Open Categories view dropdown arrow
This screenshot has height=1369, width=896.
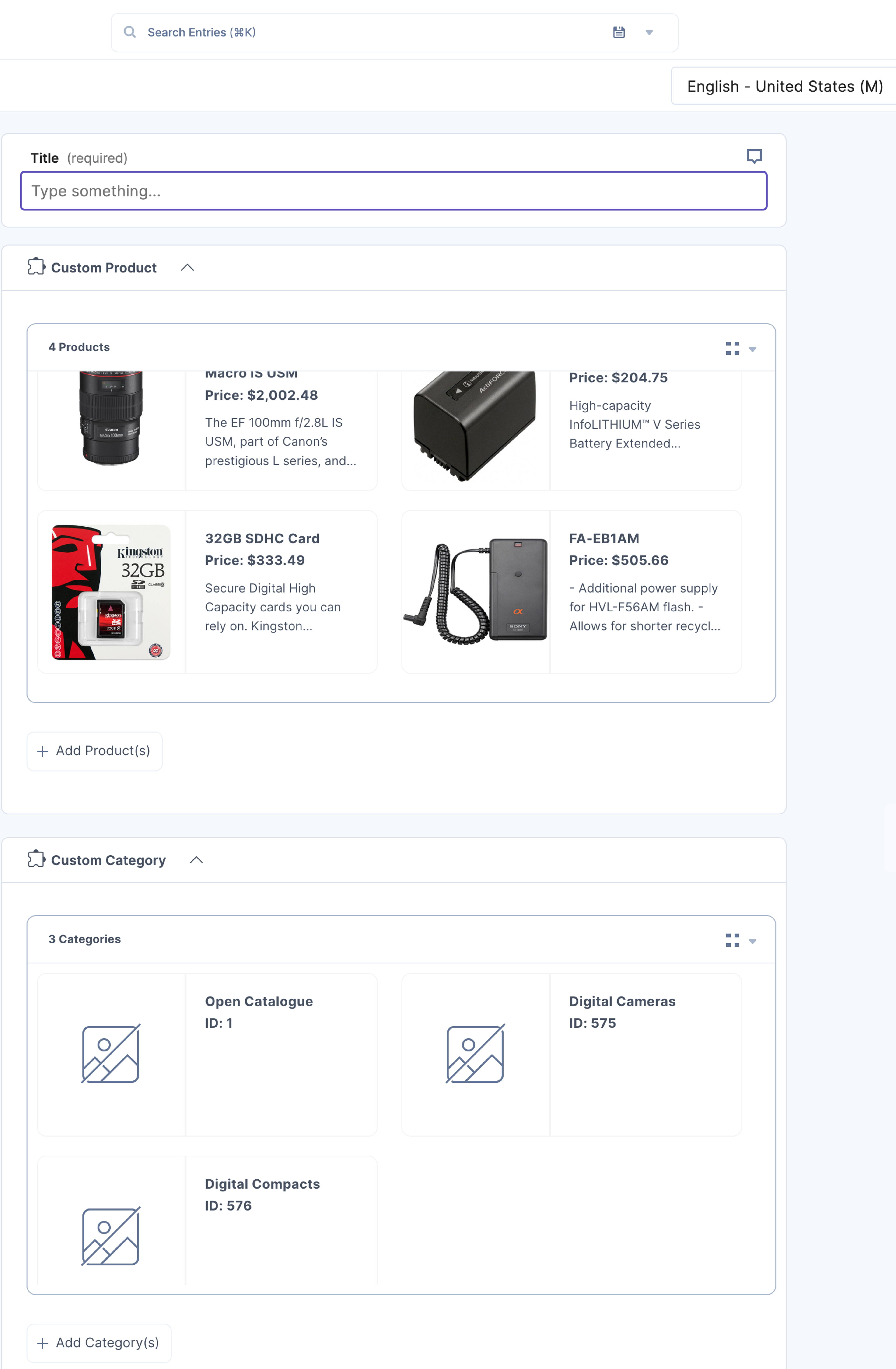[x=752, y=942]
